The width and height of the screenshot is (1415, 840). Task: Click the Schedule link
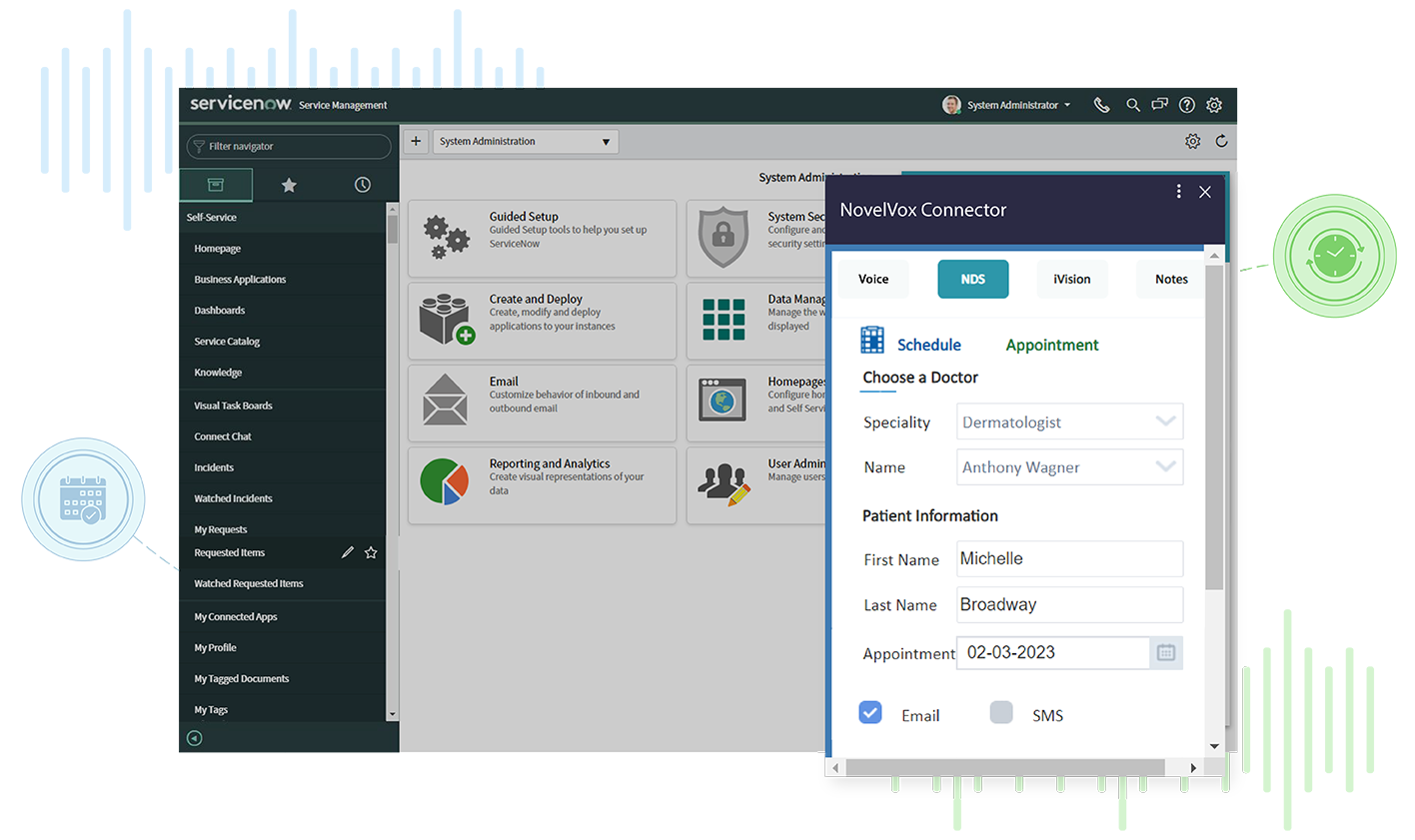click(x=929, y=345)
